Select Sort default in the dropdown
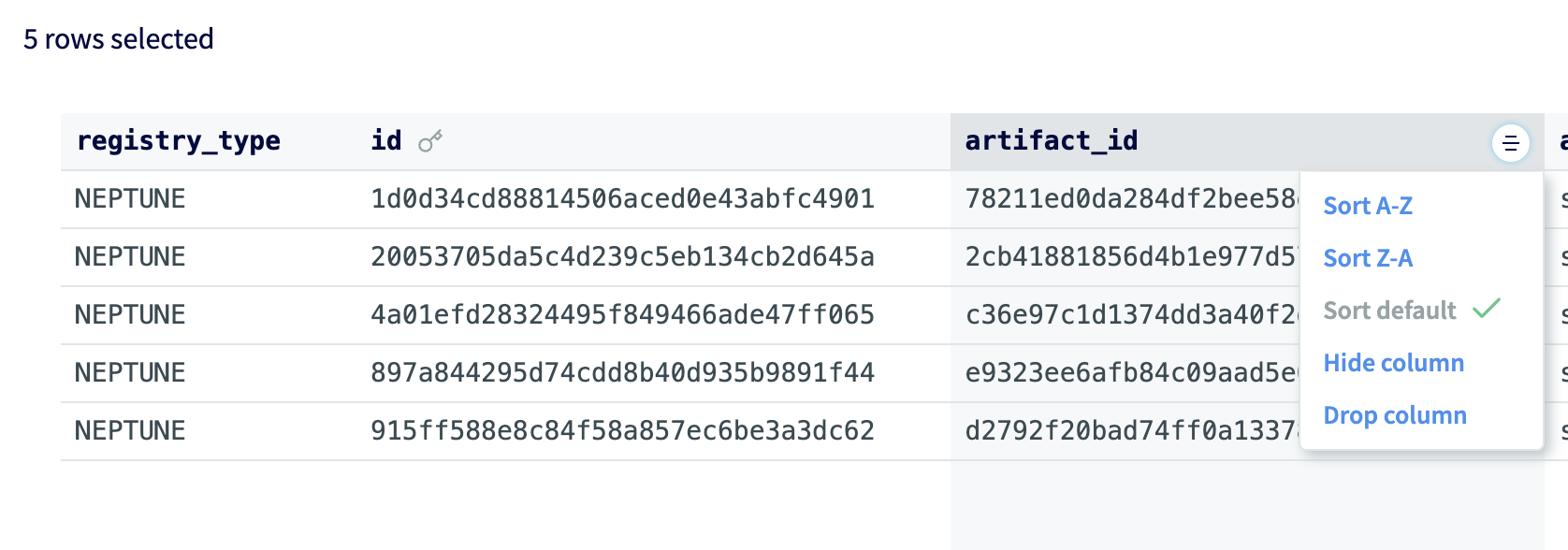This screenshot has height=550, width=1568. (1390, 311)
